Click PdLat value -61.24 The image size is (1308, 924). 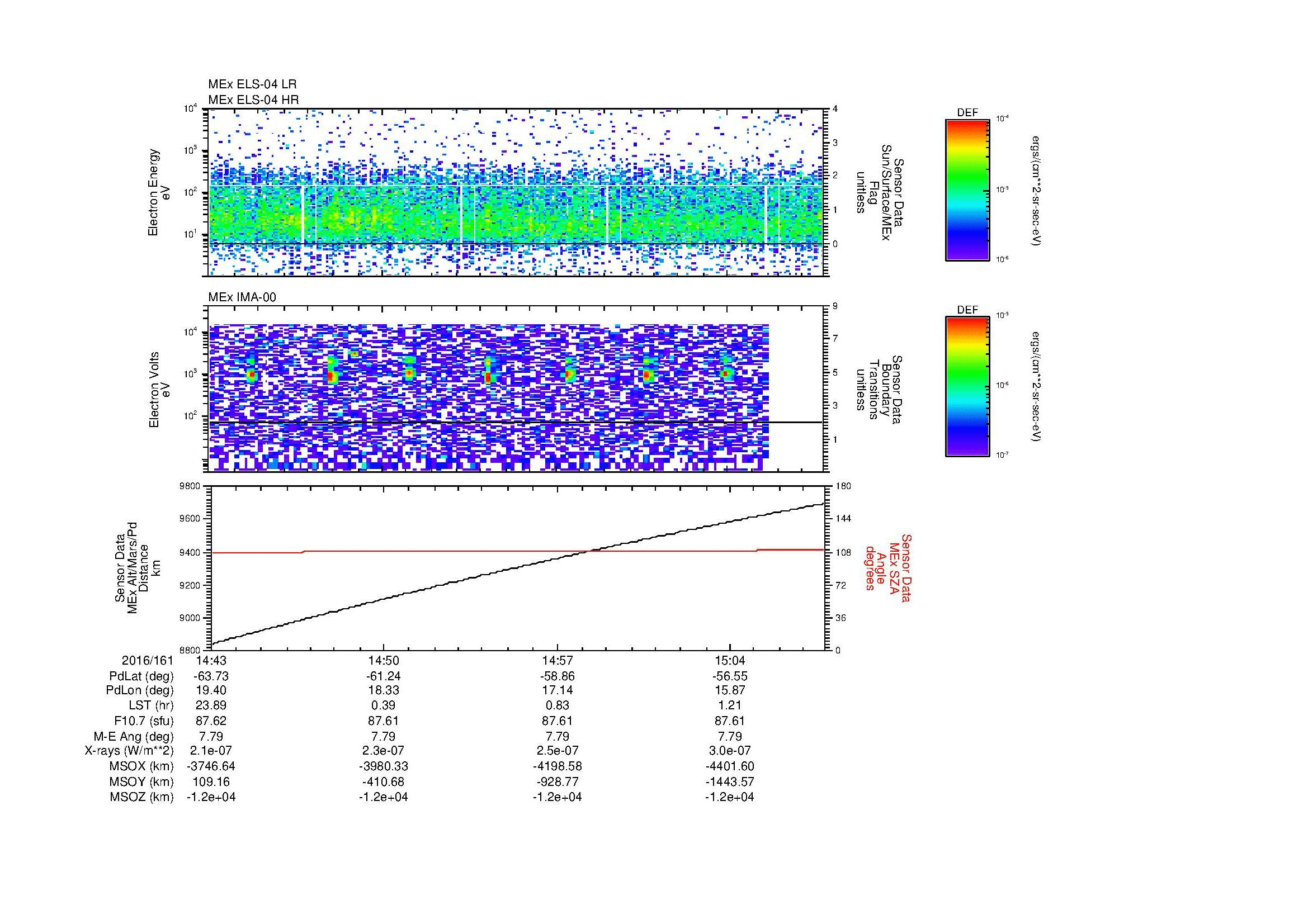click(383, 676)
